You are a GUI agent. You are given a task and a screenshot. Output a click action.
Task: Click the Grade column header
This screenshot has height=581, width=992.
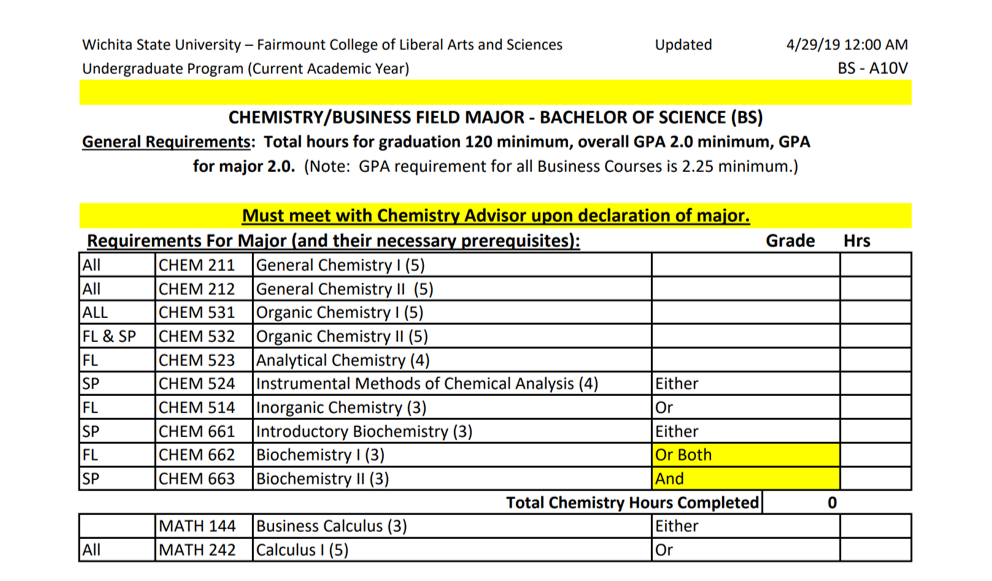click(790, 241)
